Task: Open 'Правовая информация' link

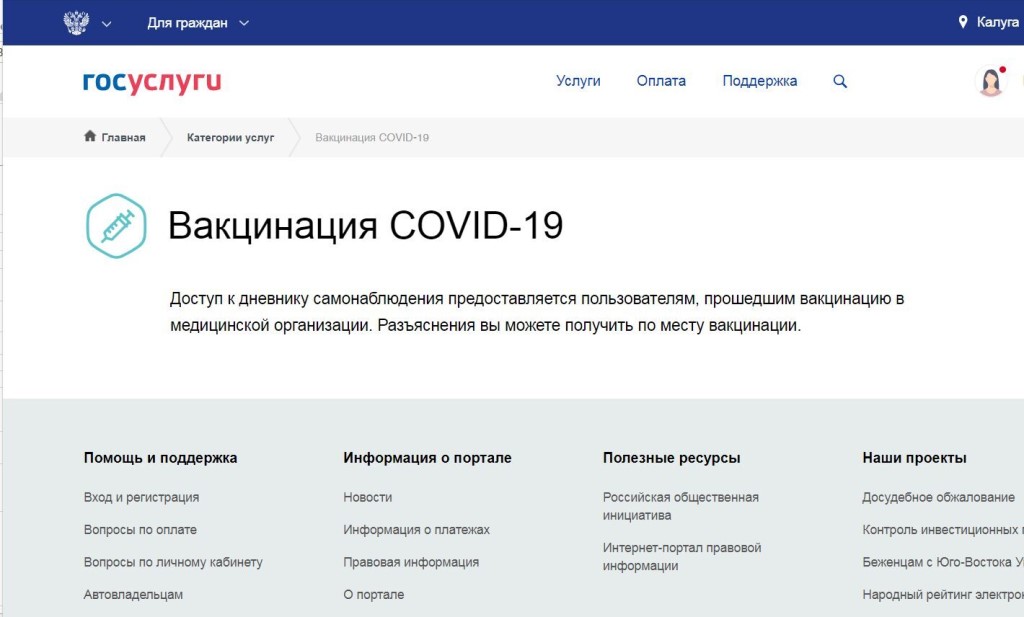Action: [x=411, y=562]
